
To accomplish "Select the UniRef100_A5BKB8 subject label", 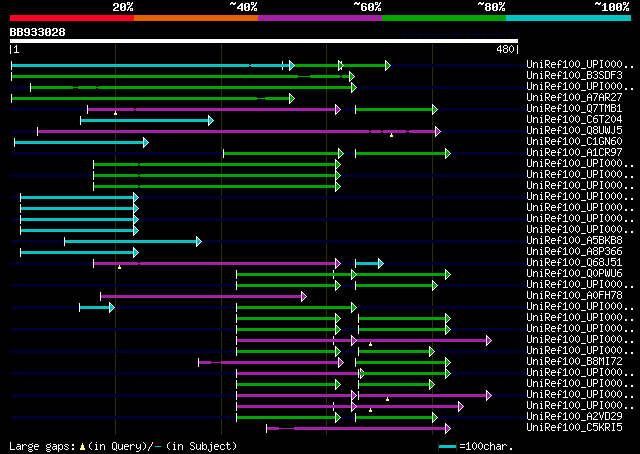I will point(574,240).
